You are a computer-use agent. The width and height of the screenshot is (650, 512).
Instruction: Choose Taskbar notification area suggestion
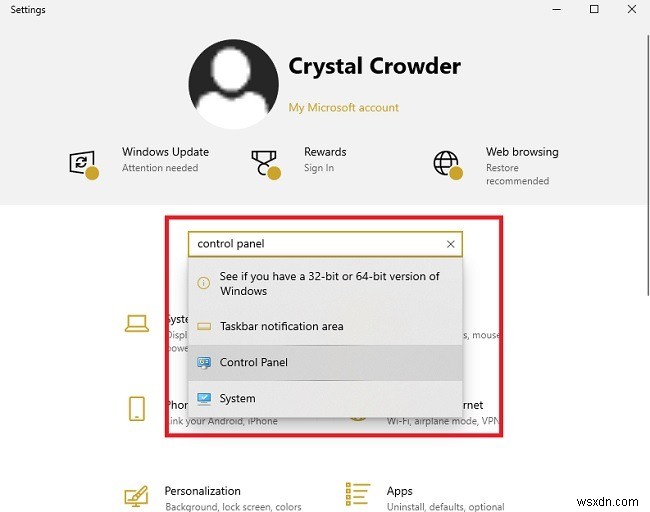click(325, 327)
